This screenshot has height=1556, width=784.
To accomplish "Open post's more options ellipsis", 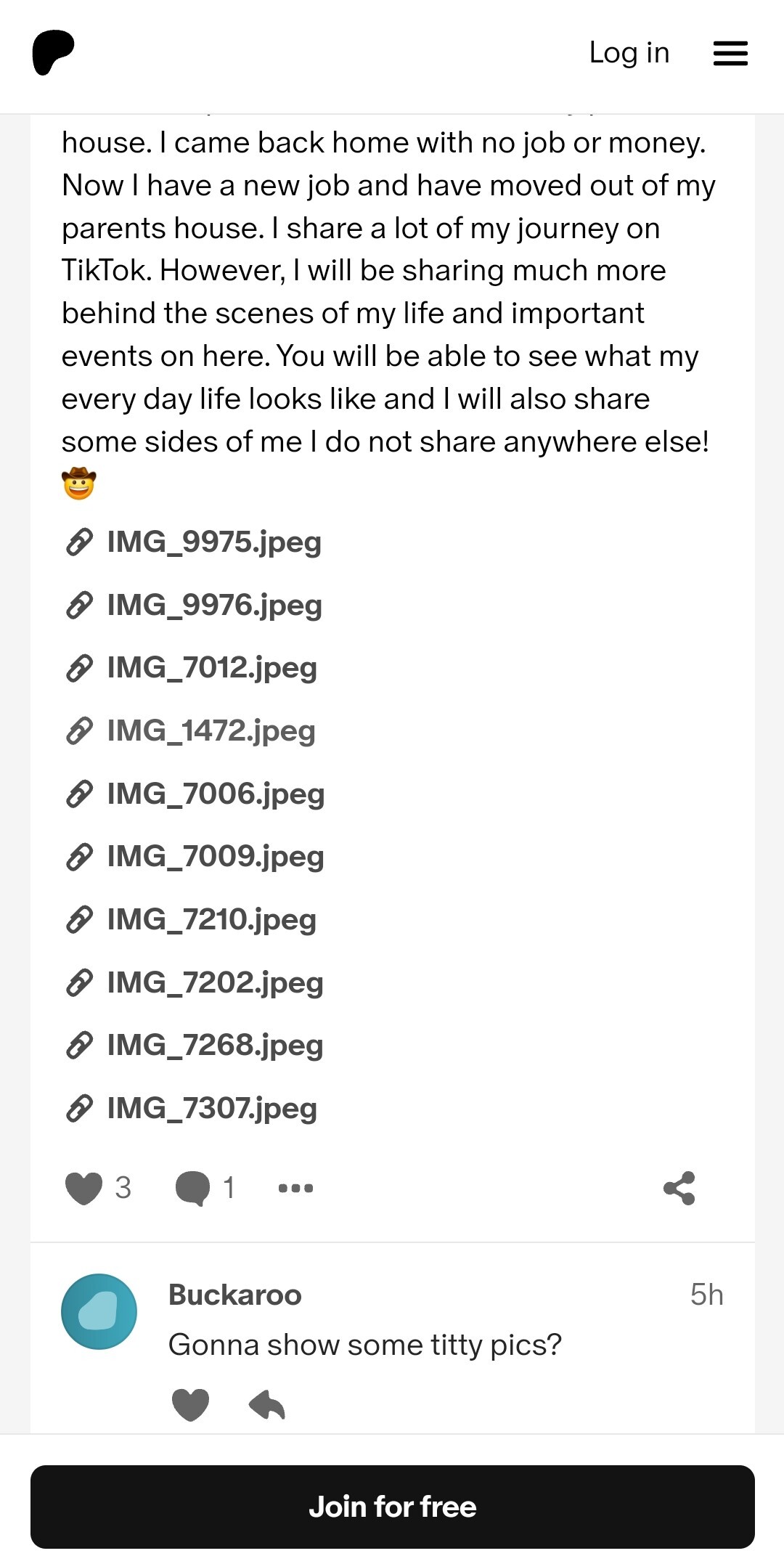I will [x=295, y=1189].
